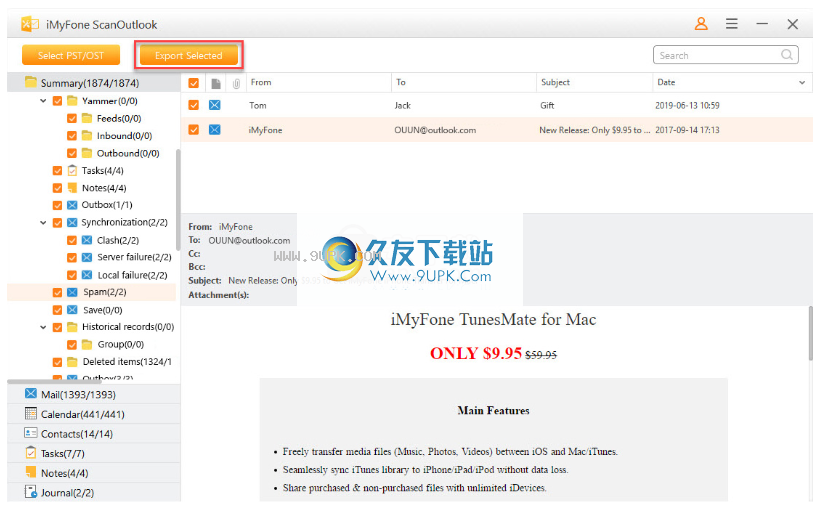Collapse the Yammer folder tree
Viewport: 821px width, 518px height.
coord(43,101)
